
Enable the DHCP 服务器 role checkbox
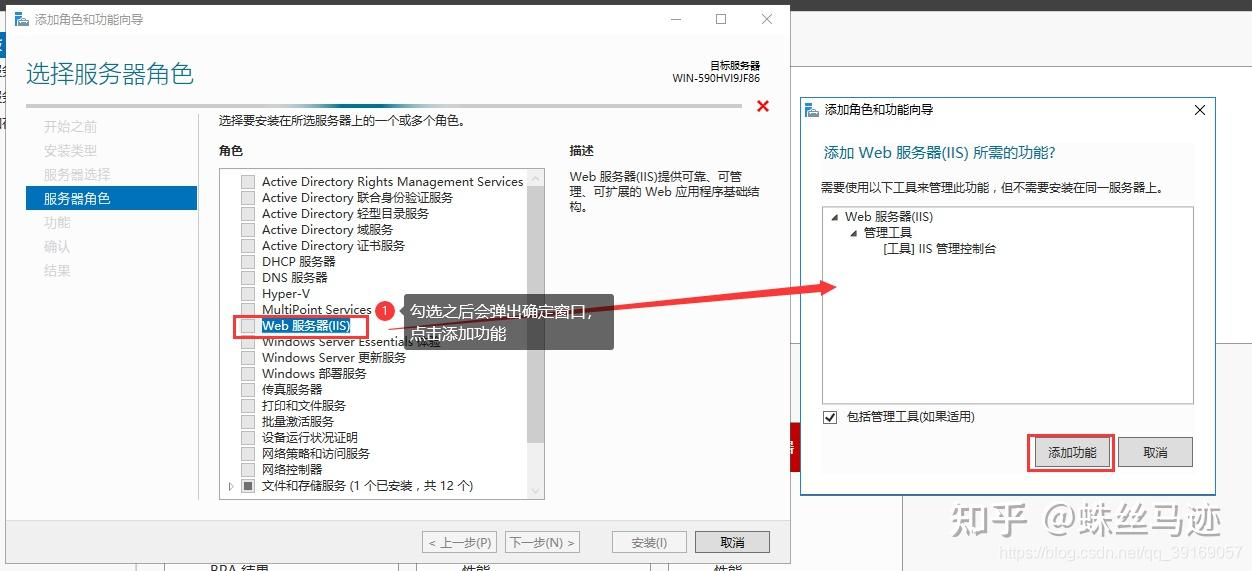click(x=248, y=262)
